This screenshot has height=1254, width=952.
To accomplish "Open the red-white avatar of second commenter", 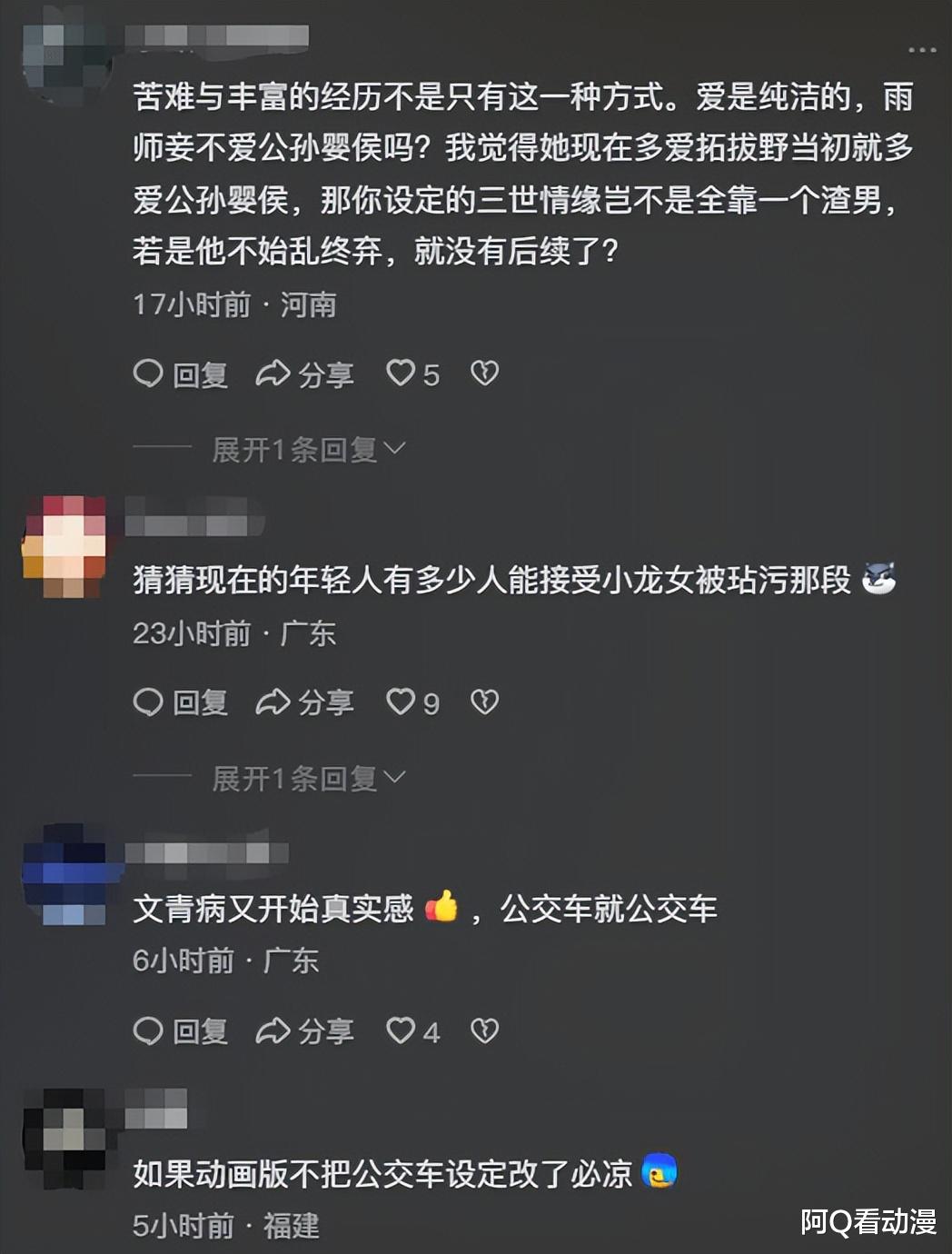I will [64, 546].
